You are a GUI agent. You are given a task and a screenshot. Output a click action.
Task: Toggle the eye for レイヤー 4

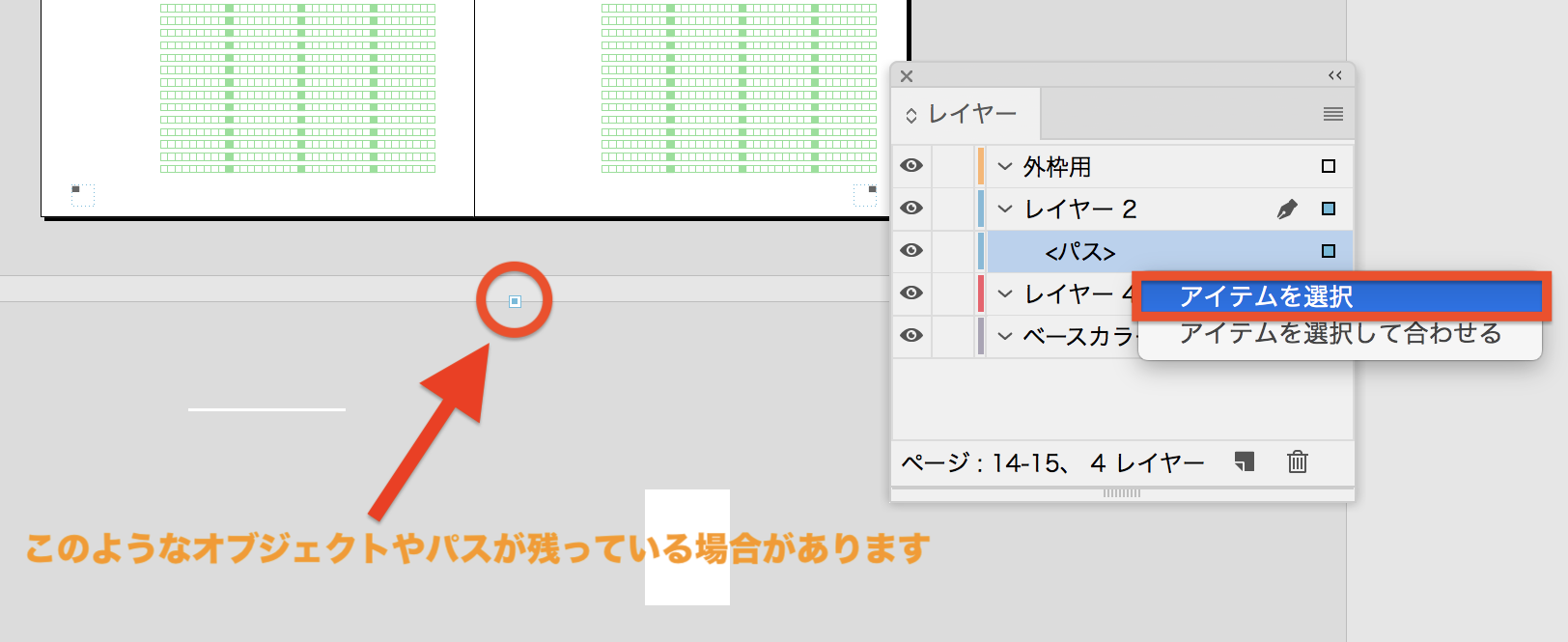coord(911,293)
